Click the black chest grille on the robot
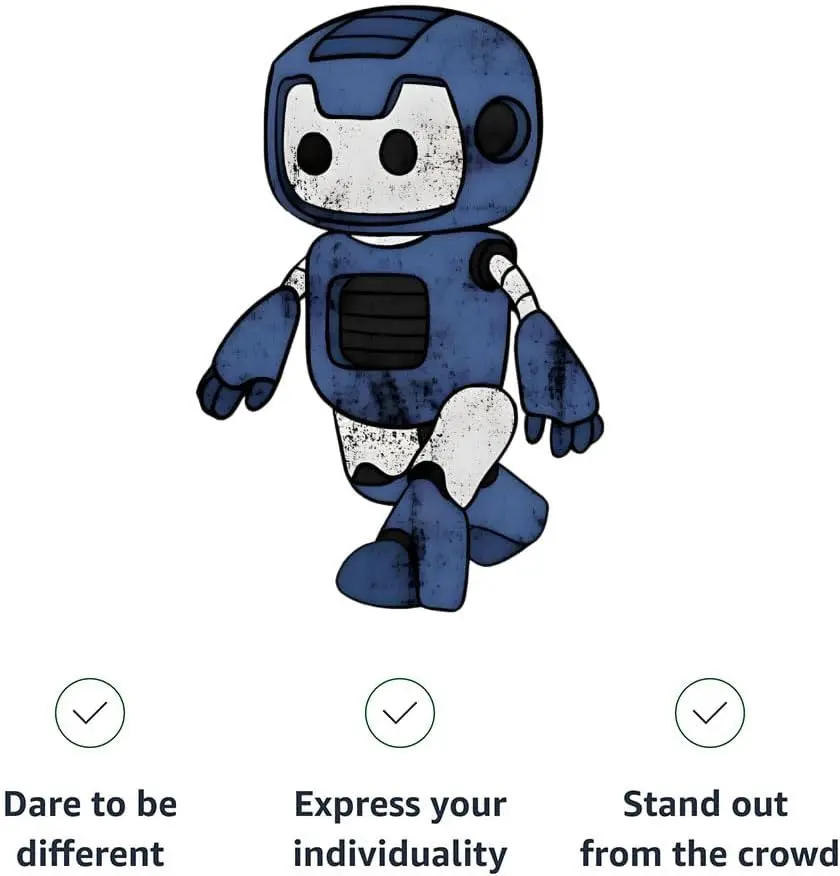This screenshot has width=840, height=876. pyautogui.click(x=384, y=322)
